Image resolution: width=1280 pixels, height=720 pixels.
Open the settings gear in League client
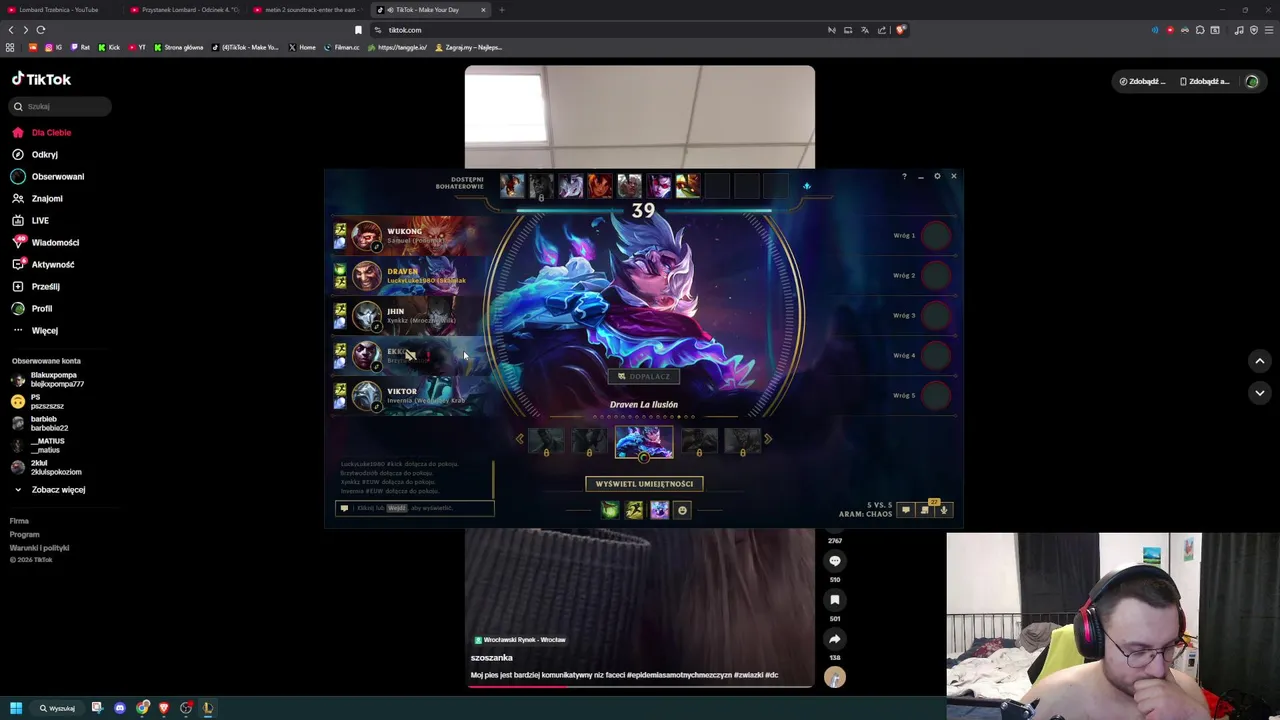937,176
